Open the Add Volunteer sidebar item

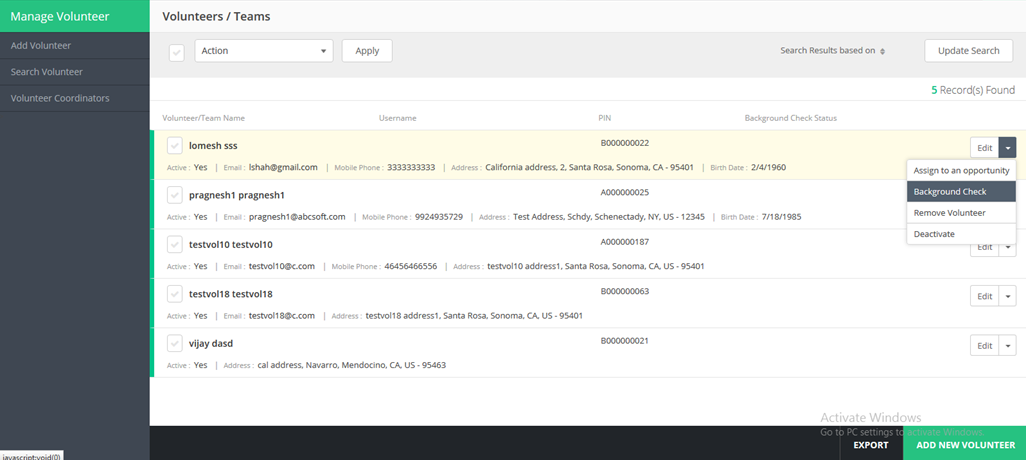(75, 46)
